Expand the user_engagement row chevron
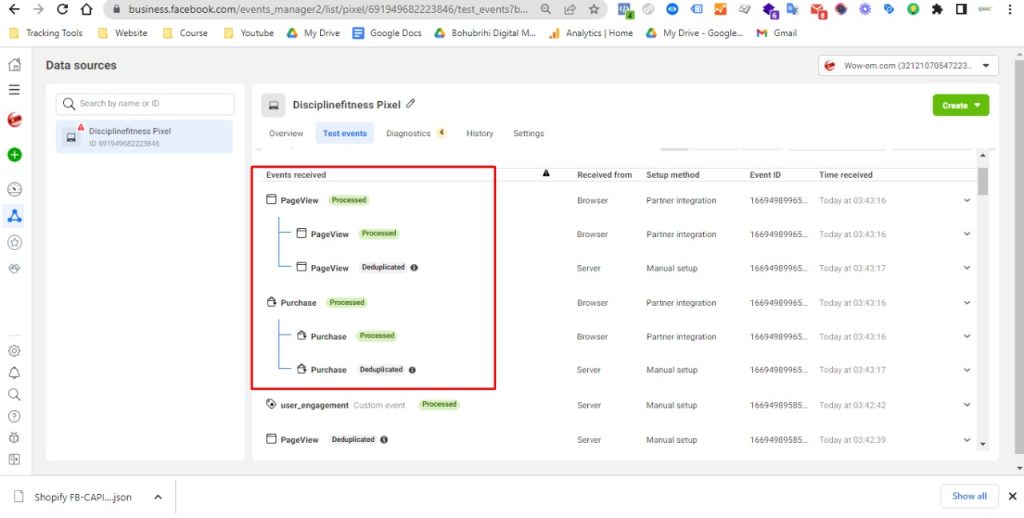This screenshot has height=518, width=1024. [967, 406]
